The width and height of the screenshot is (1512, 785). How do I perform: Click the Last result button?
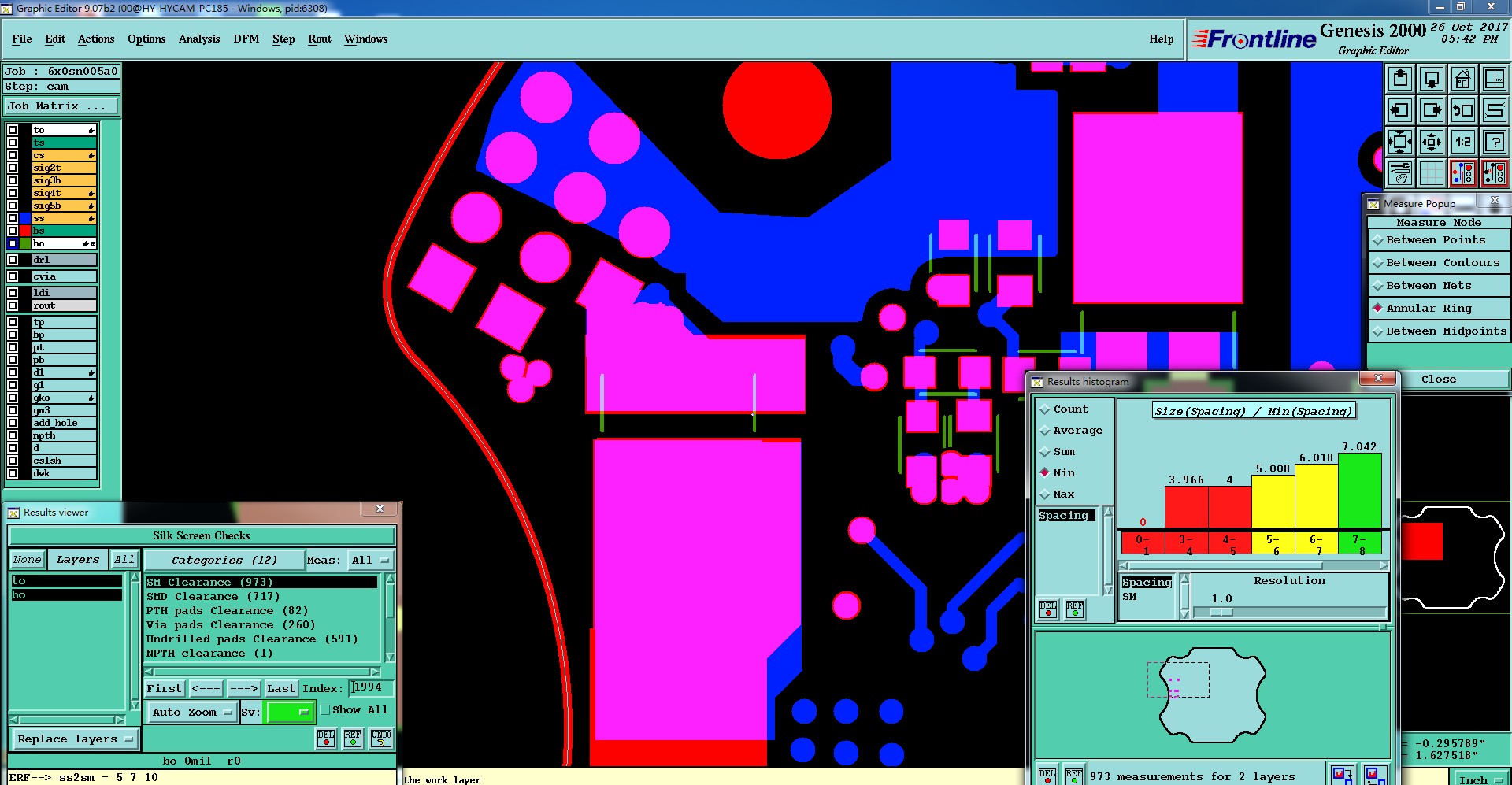(281, 689)
